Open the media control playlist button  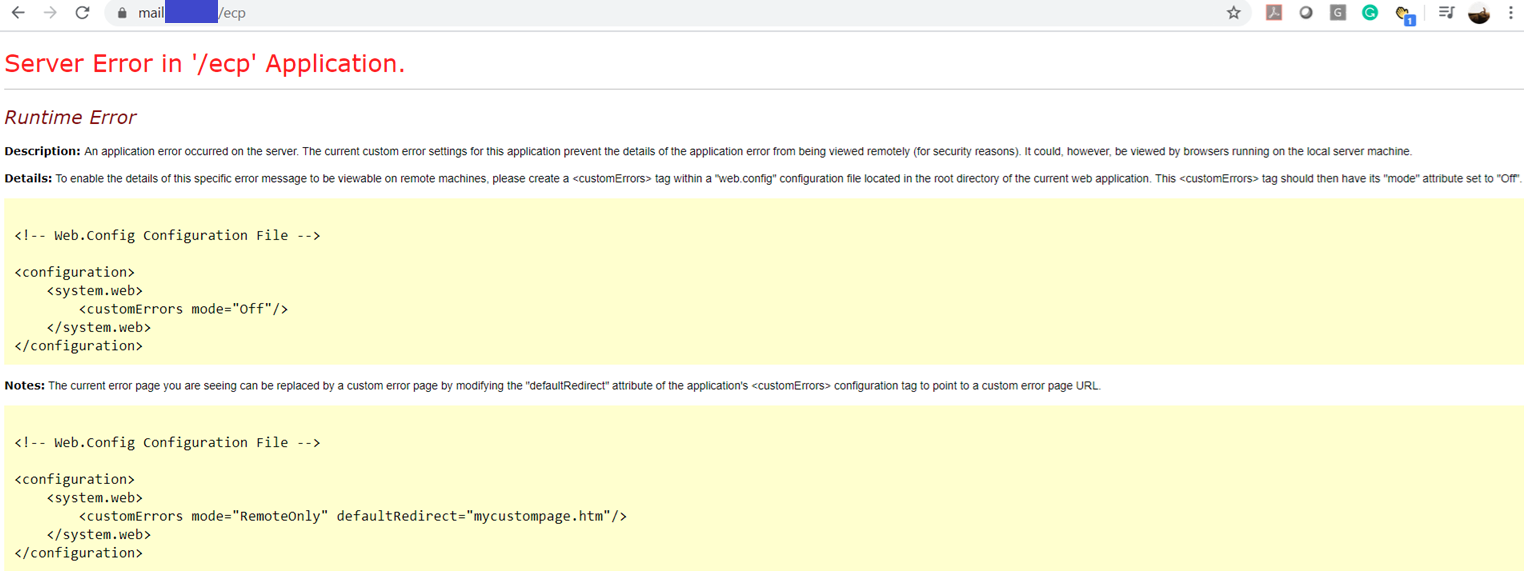(x=1446, y=13)
